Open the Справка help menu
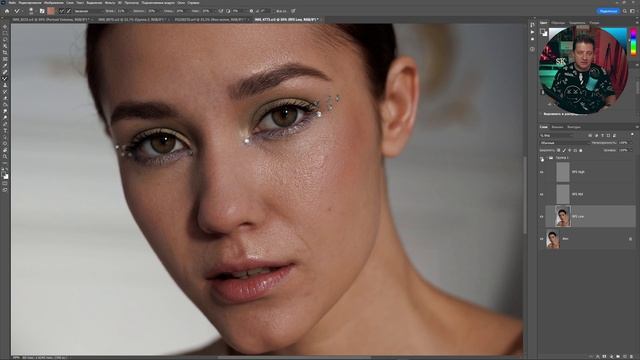This screenshot has width=640, height=360. pyautogui.click(x=193, y=3)
